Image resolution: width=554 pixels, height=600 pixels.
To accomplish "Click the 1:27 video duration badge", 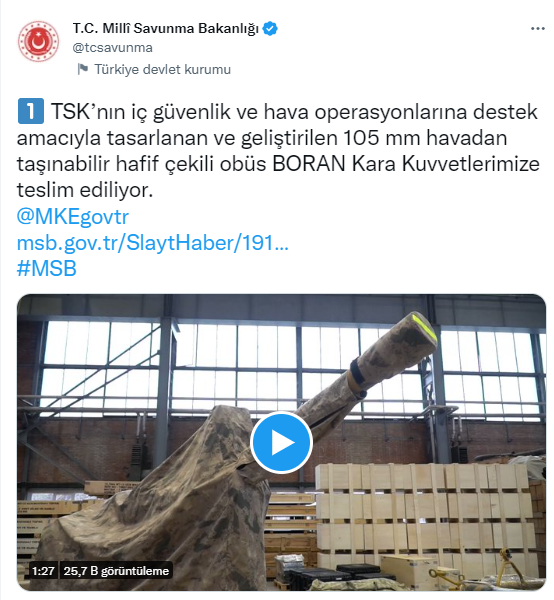I will coord(43,571).
